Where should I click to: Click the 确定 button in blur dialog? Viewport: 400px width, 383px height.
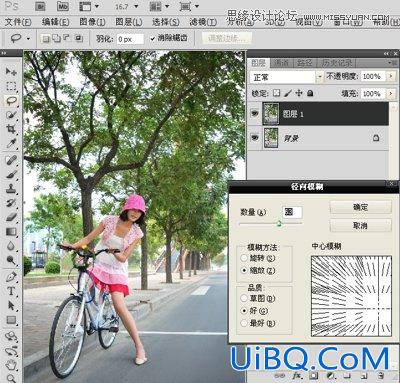pos(360,207)
